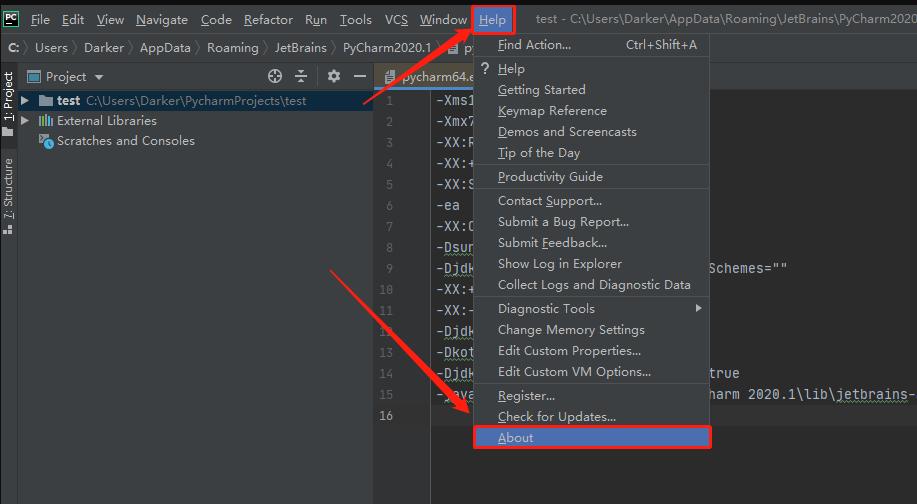
Task: Select Scratches and Consoles tree row
Action: click(x=195, y=141)
